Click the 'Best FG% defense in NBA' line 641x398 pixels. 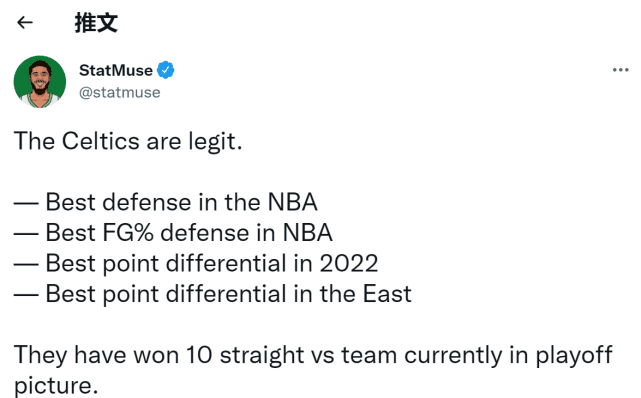pos(173,233)
